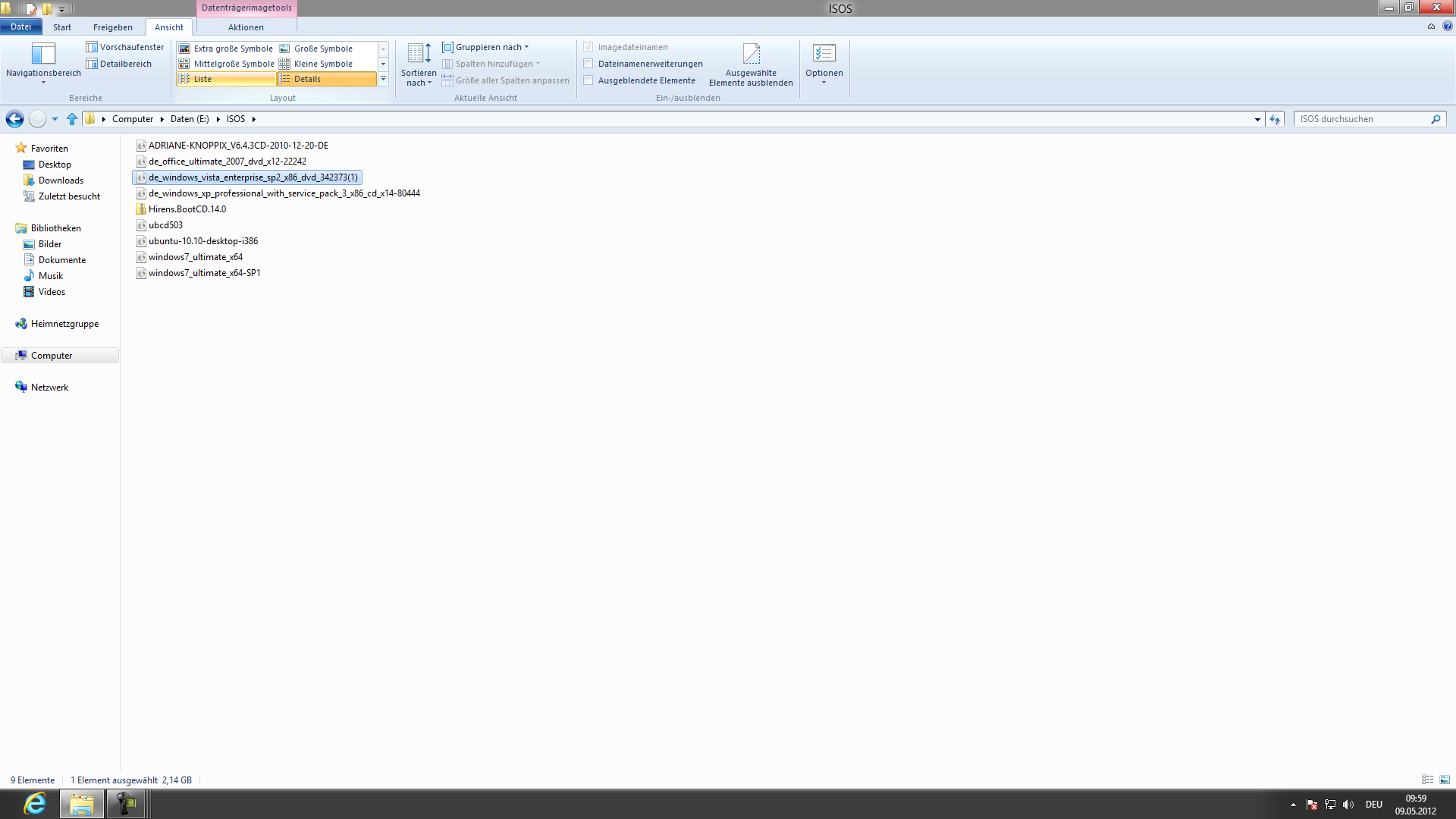This screenshot has height=819, width=1456.
Task: Click Ausgewählte Elemente ausblenden
Action: pyautogui.click(x=751, y=64)
